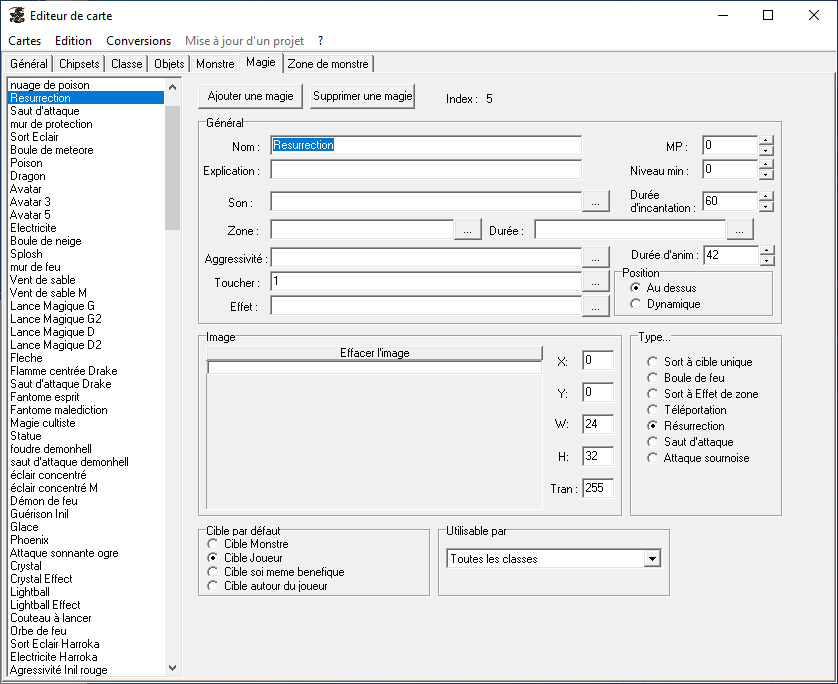Choose Boule de feu spell type

pos(653,378)
